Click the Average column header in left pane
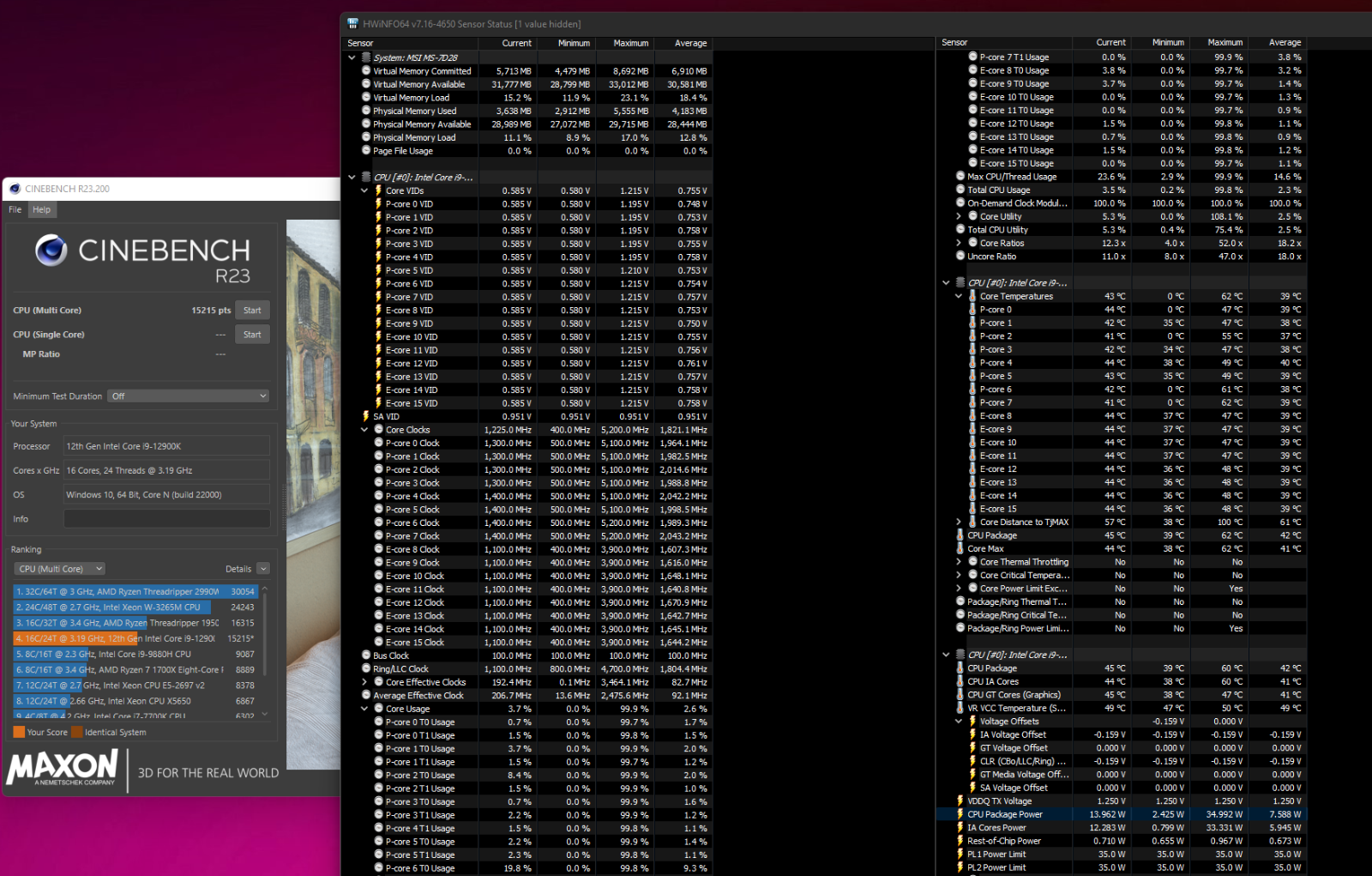 pos(690,43)
